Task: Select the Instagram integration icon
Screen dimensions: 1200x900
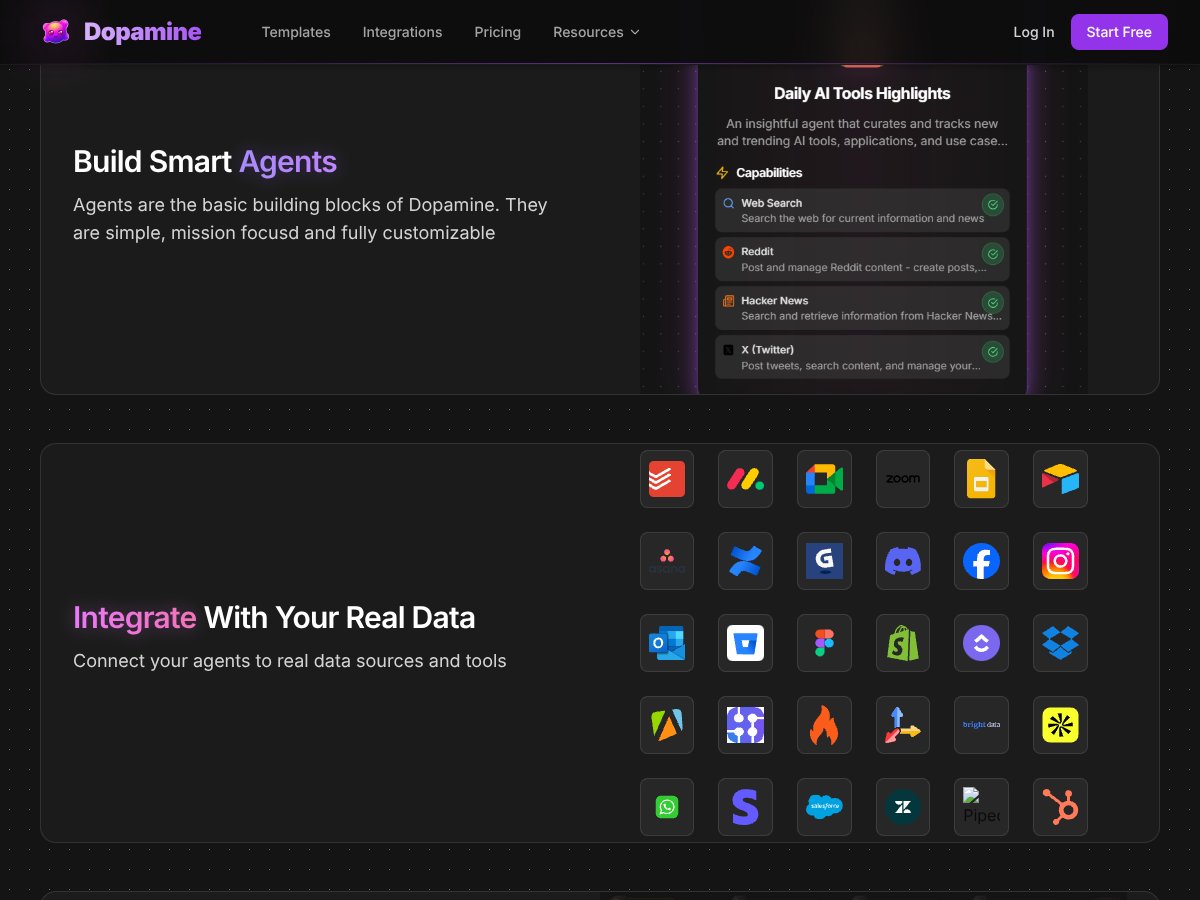Action: point(1060,561)
